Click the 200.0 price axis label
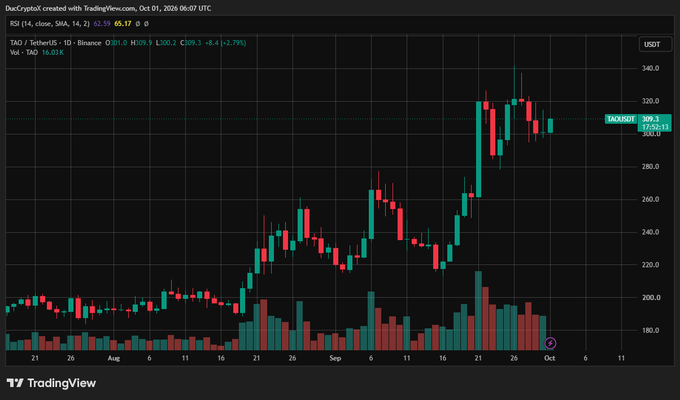Image resolution: width=680 pixels, height=400 pixels. (x=651, y=298)
